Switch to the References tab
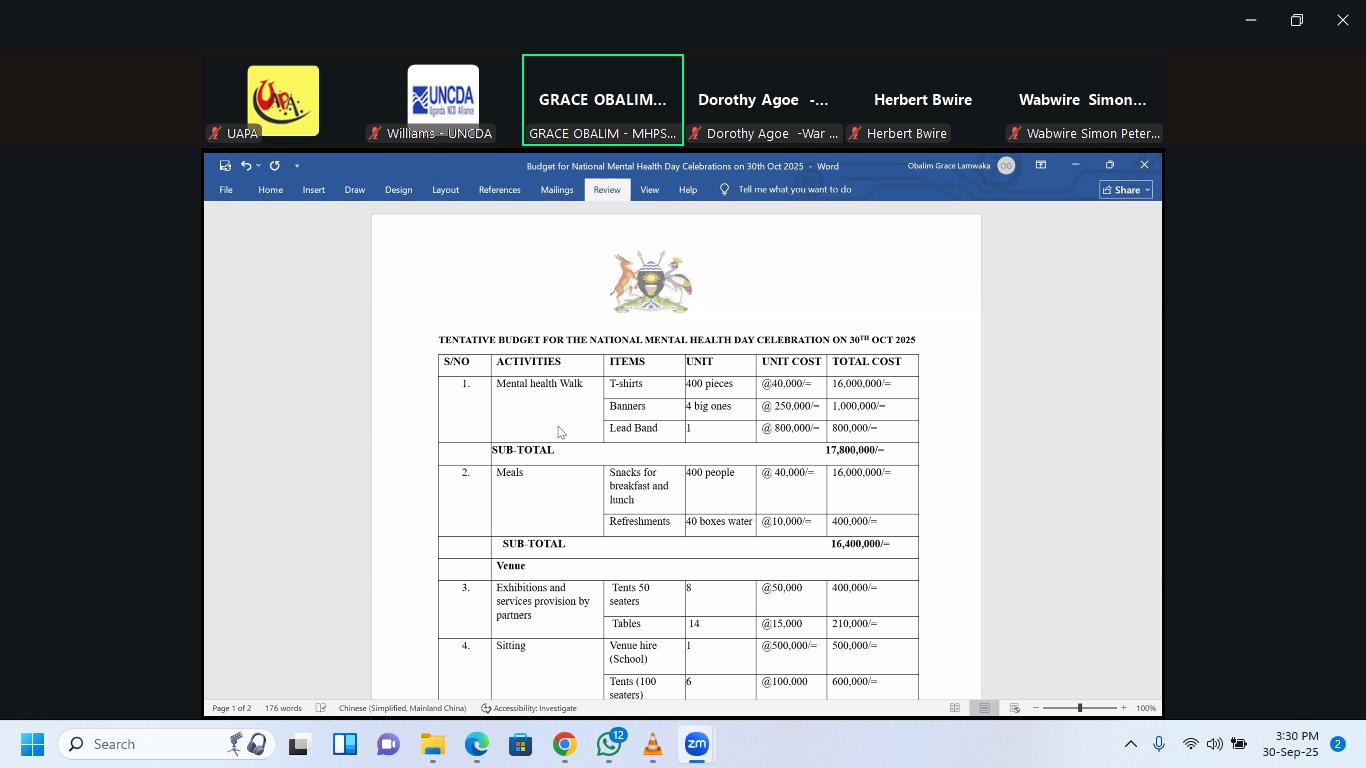Screen dimensions: 1366x768 [x=499, y=190]
